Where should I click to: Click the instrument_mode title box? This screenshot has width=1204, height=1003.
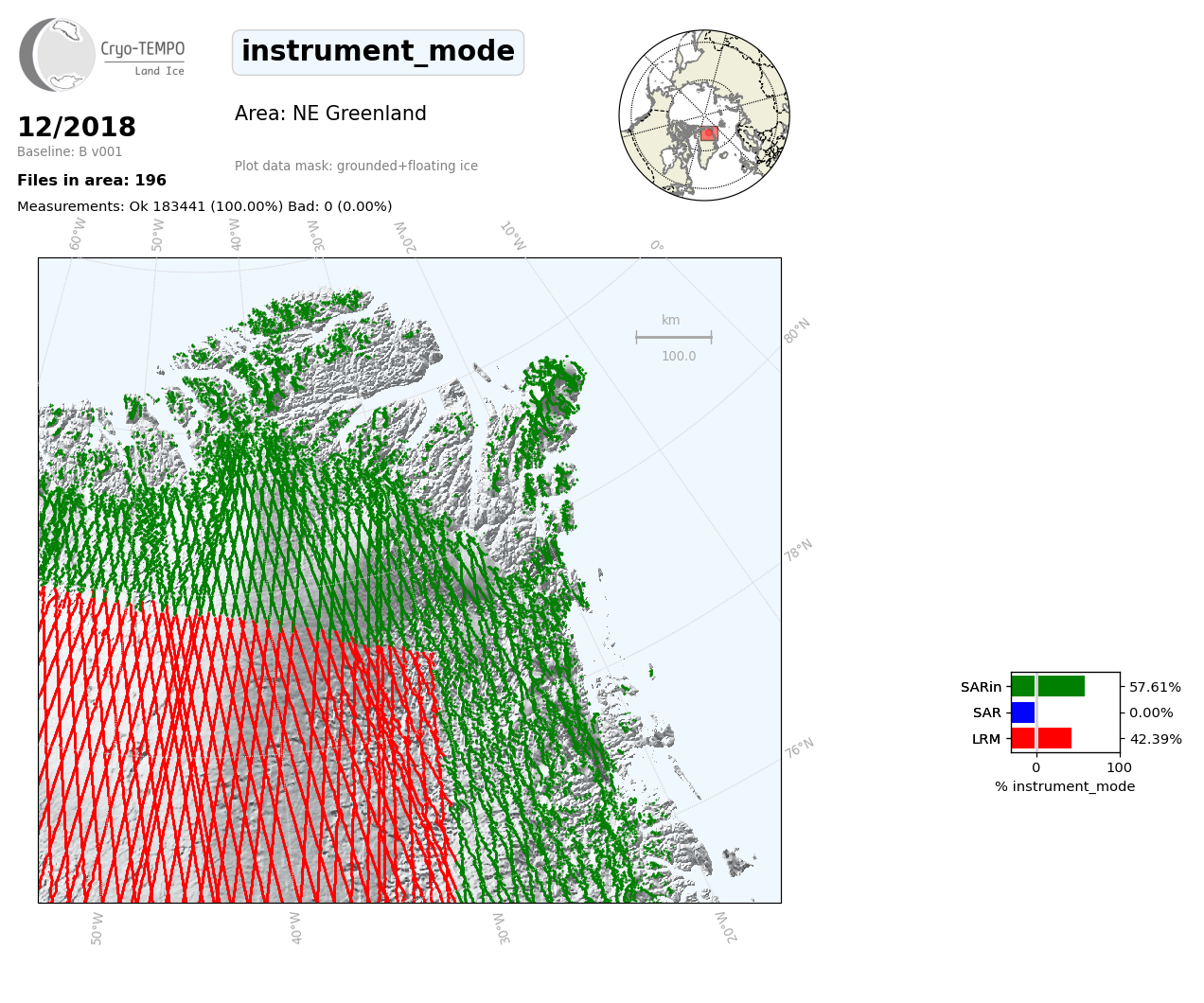[378, 52]
